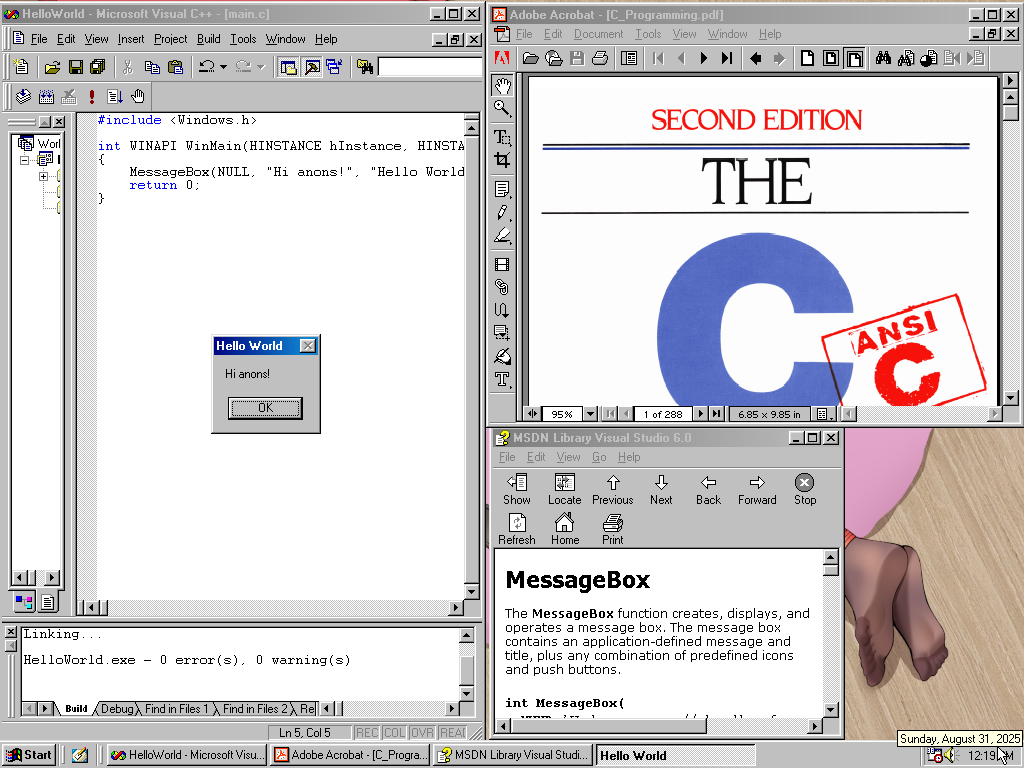Close the Hello World message box
Image resolution: width=1024 pixels, height=768 pixels.
pos(308,345)
